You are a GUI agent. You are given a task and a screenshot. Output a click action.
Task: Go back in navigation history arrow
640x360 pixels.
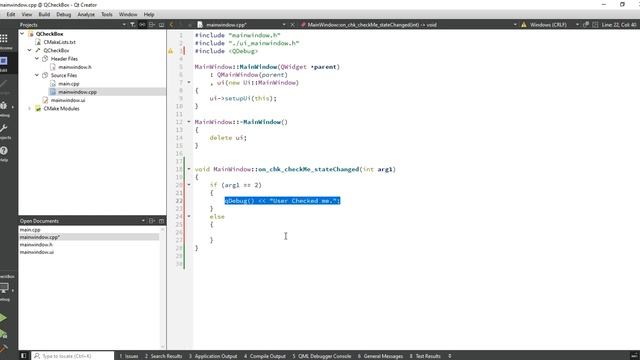171,25
